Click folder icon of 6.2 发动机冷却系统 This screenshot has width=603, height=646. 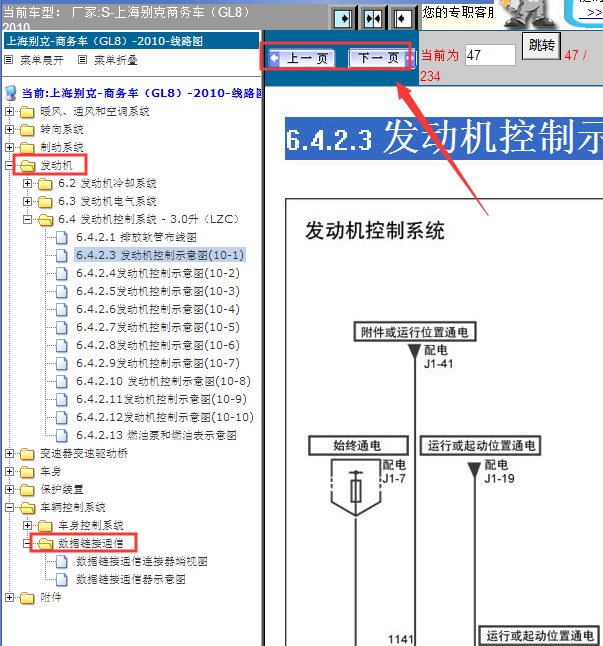point(45,184)
